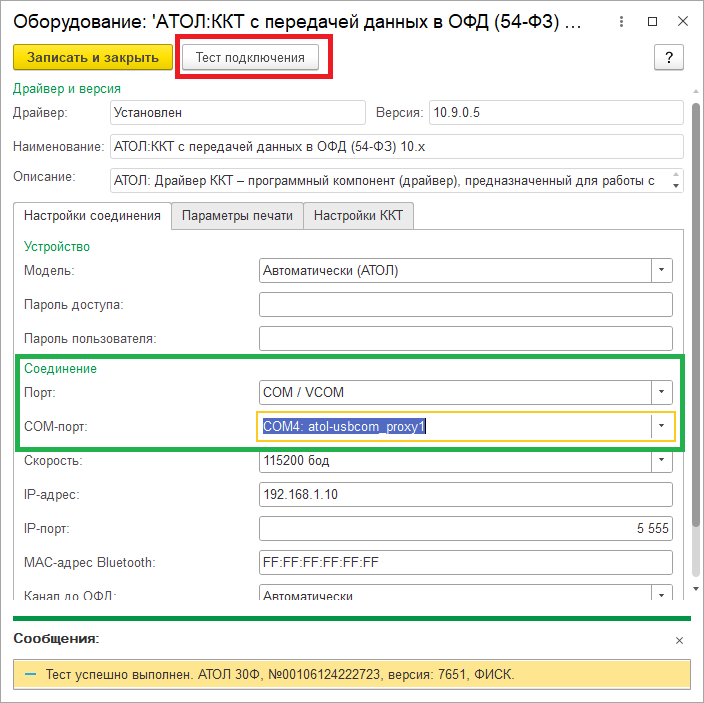Switch to Параметры печати tab
The image size is (704, 703).
point(237,216)
